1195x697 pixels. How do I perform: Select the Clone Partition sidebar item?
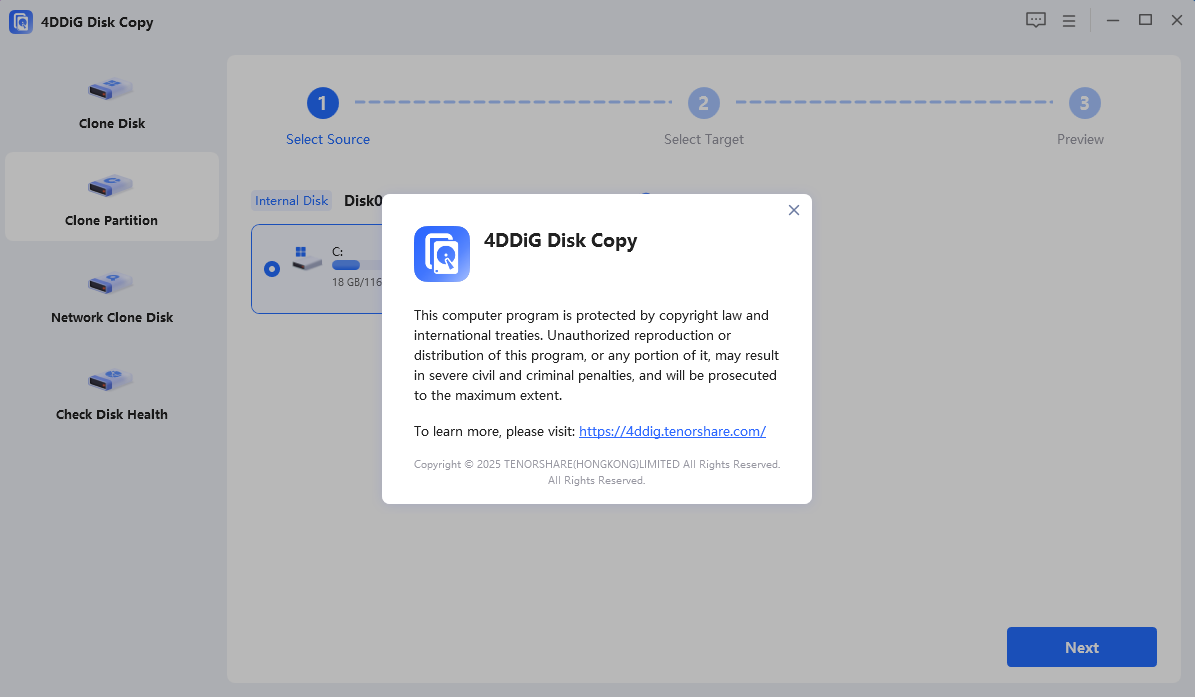point(111,197)
